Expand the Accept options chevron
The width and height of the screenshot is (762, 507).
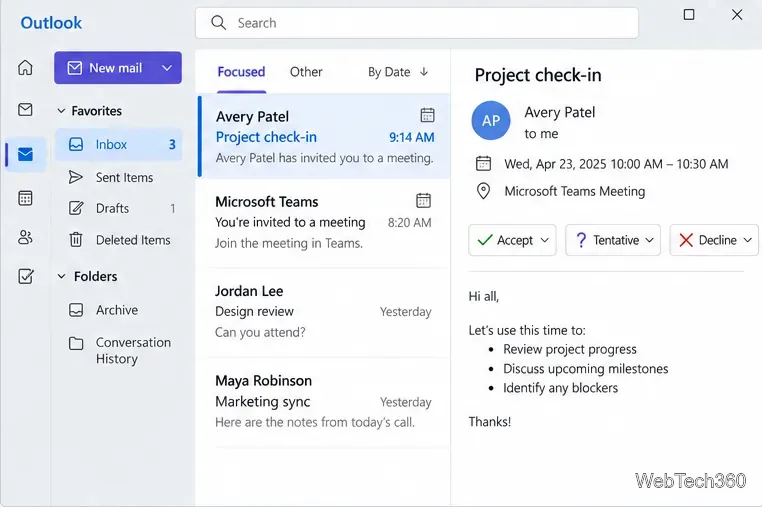click(545, 240)
